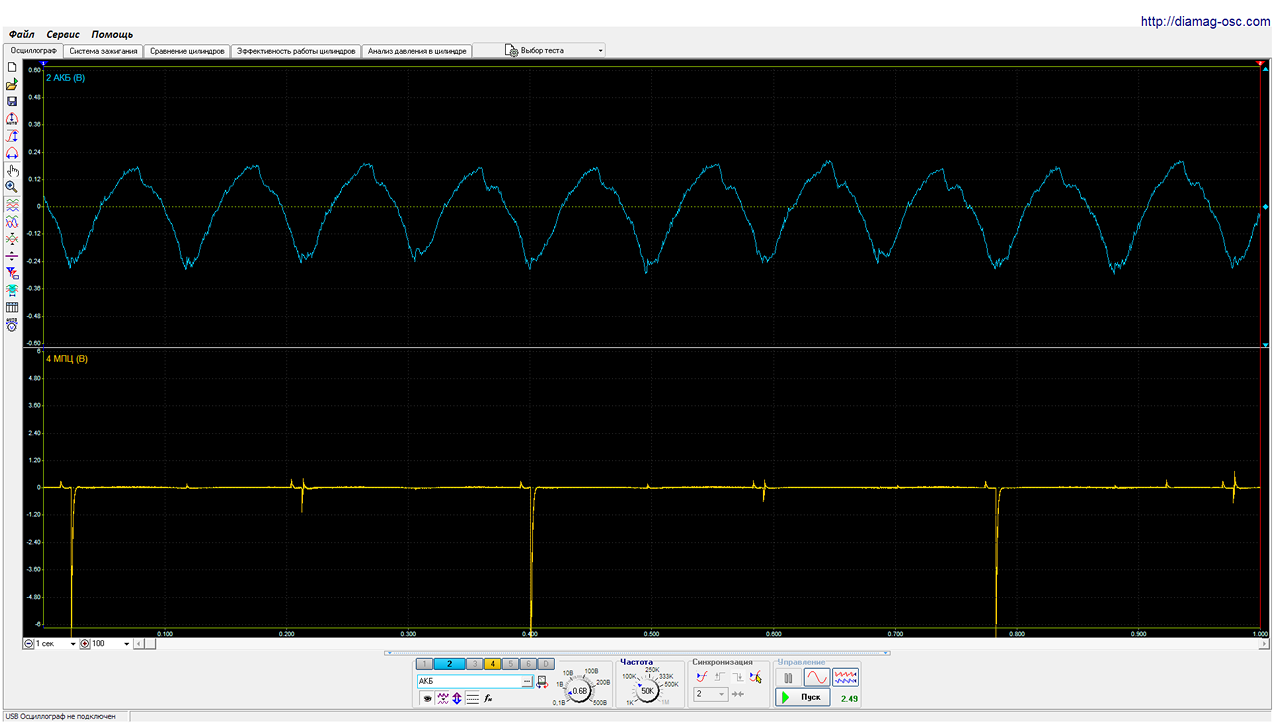
Task: Save the oscillogram with the floppy icon
Action: coord(12,101)
